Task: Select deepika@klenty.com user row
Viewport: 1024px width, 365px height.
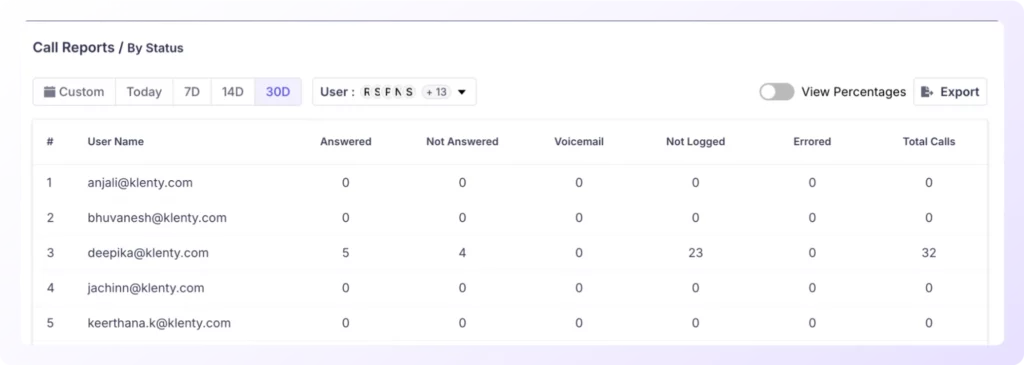Action: pos(510,253)
